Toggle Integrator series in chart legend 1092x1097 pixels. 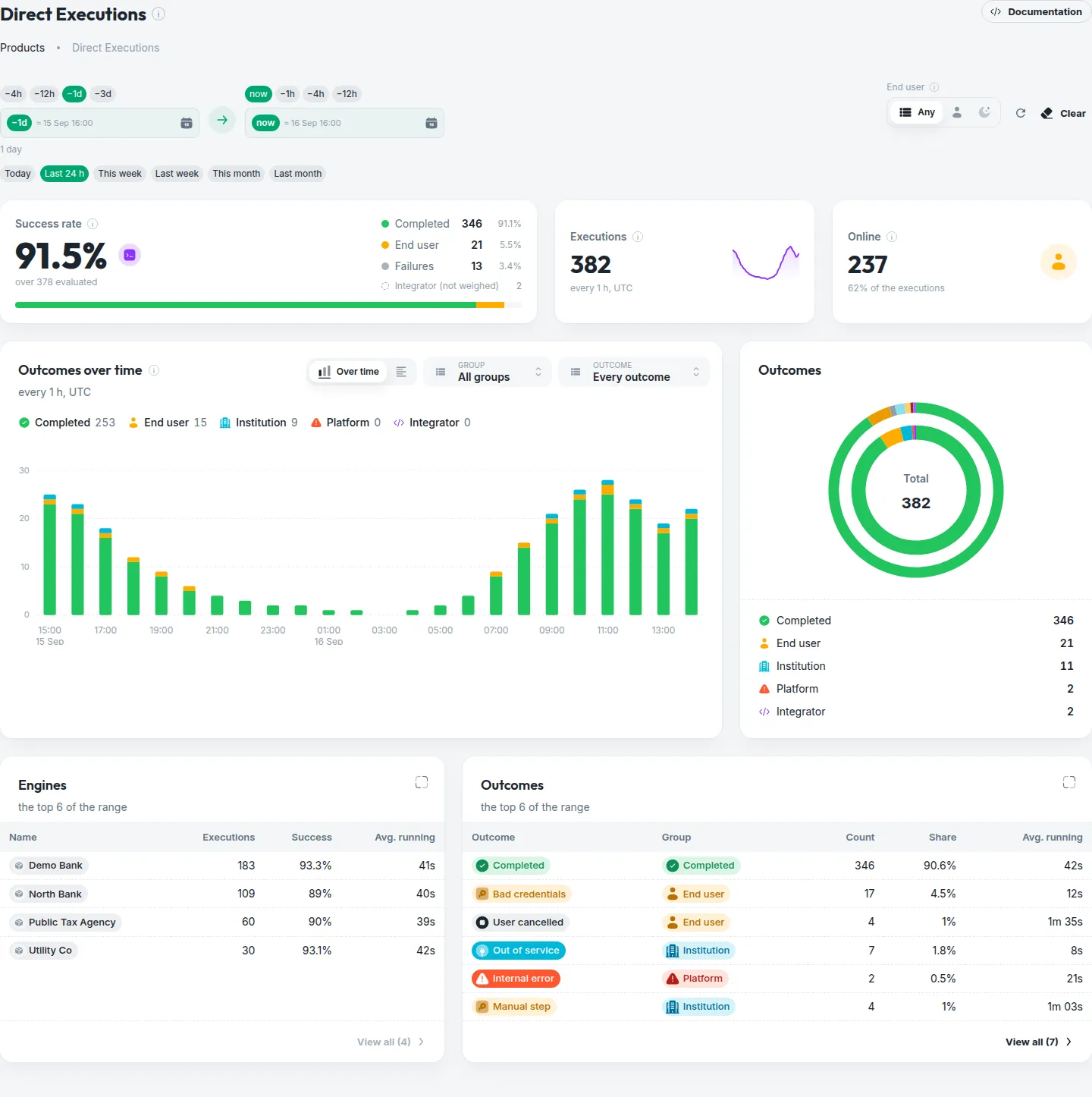pos(432,423)
